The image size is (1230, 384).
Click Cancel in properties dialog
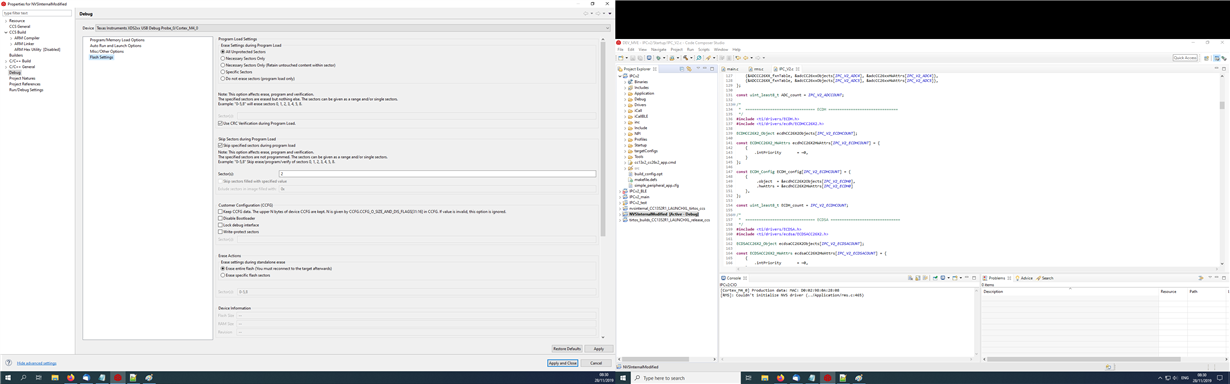pyautogui.click(x=596, y=363)
